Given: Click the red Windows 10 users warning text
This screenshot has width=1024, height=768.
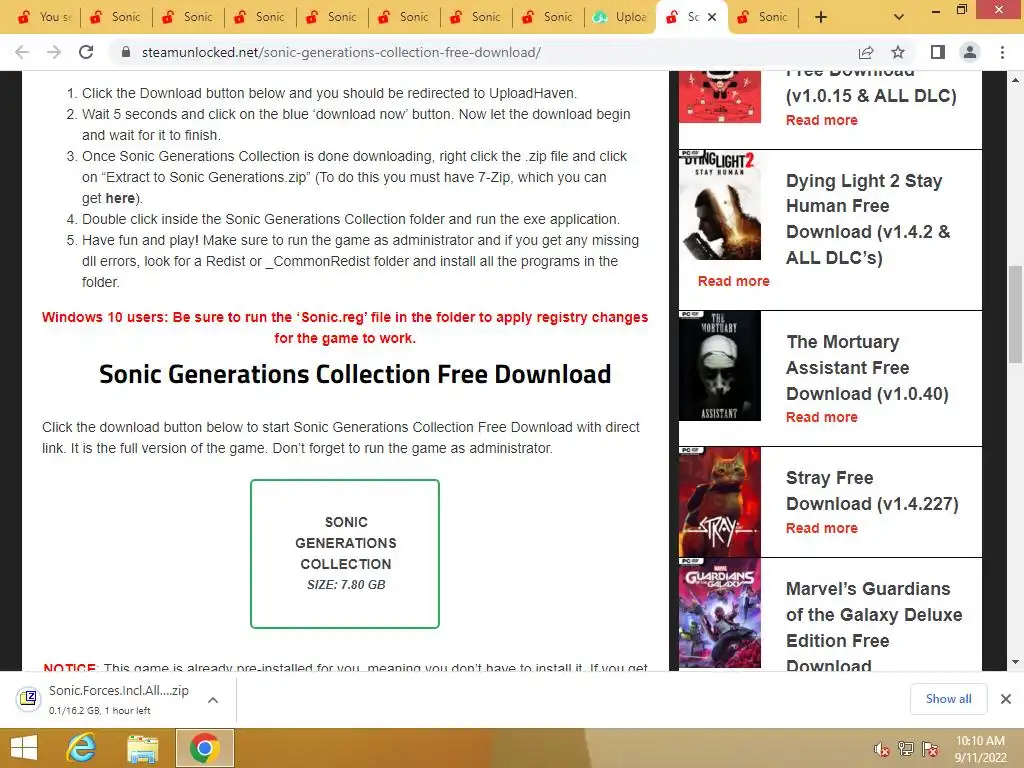Looking at the screenshot, I should 345,328.
